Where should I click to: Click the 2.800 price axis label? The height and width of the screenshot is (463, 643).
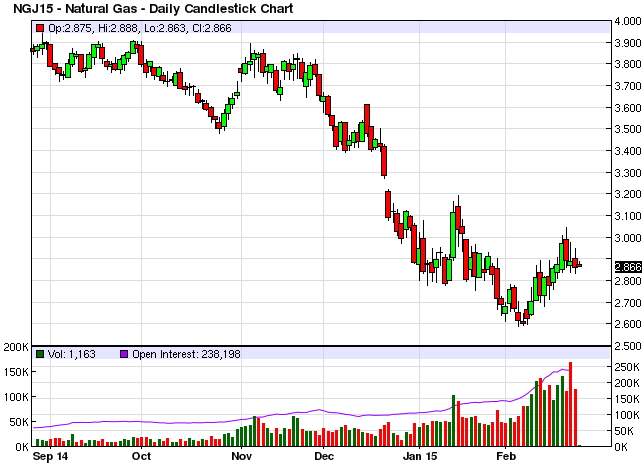pyautogui.click(x=628, y=281)
